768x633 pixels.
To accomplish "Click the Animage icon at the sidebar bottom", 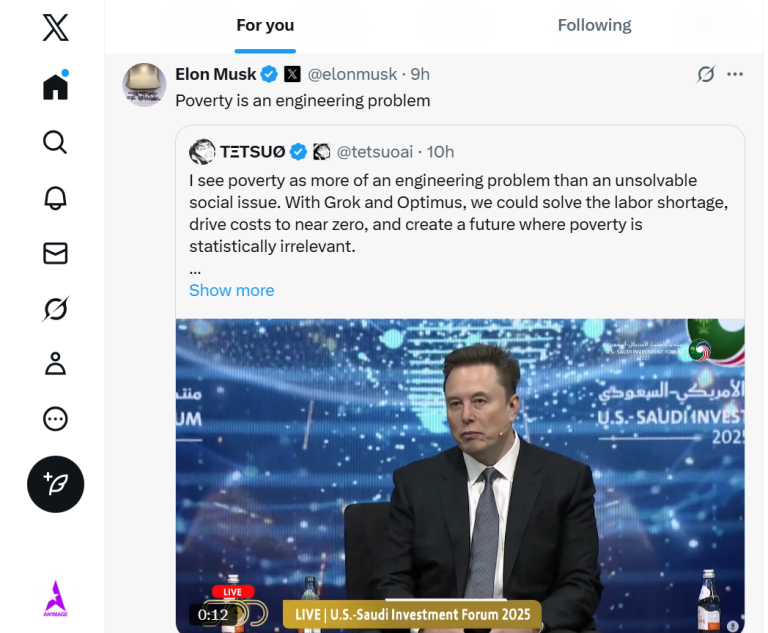I will 56,597.
